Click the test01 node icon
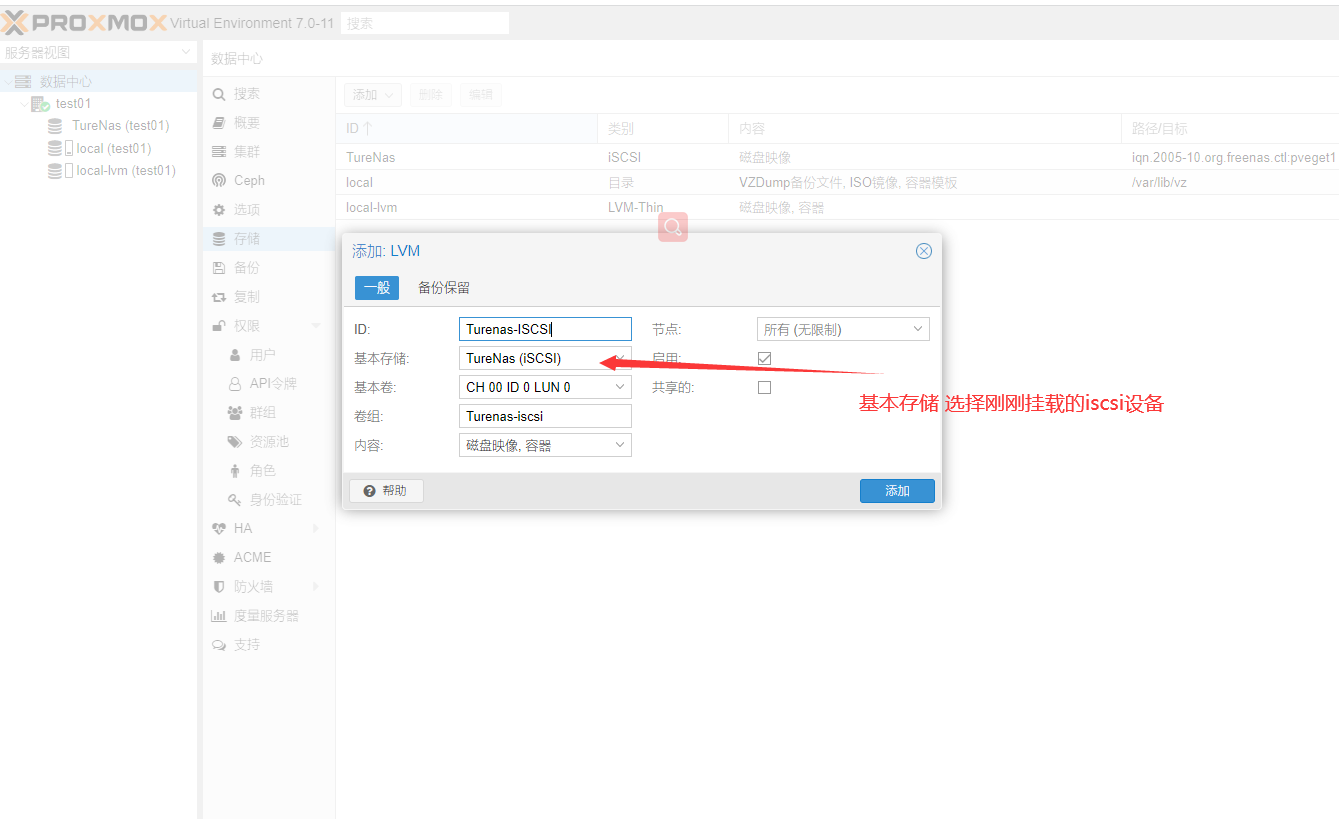The height and width of the screenshot is (819, 1339). (x=40, y=104)
